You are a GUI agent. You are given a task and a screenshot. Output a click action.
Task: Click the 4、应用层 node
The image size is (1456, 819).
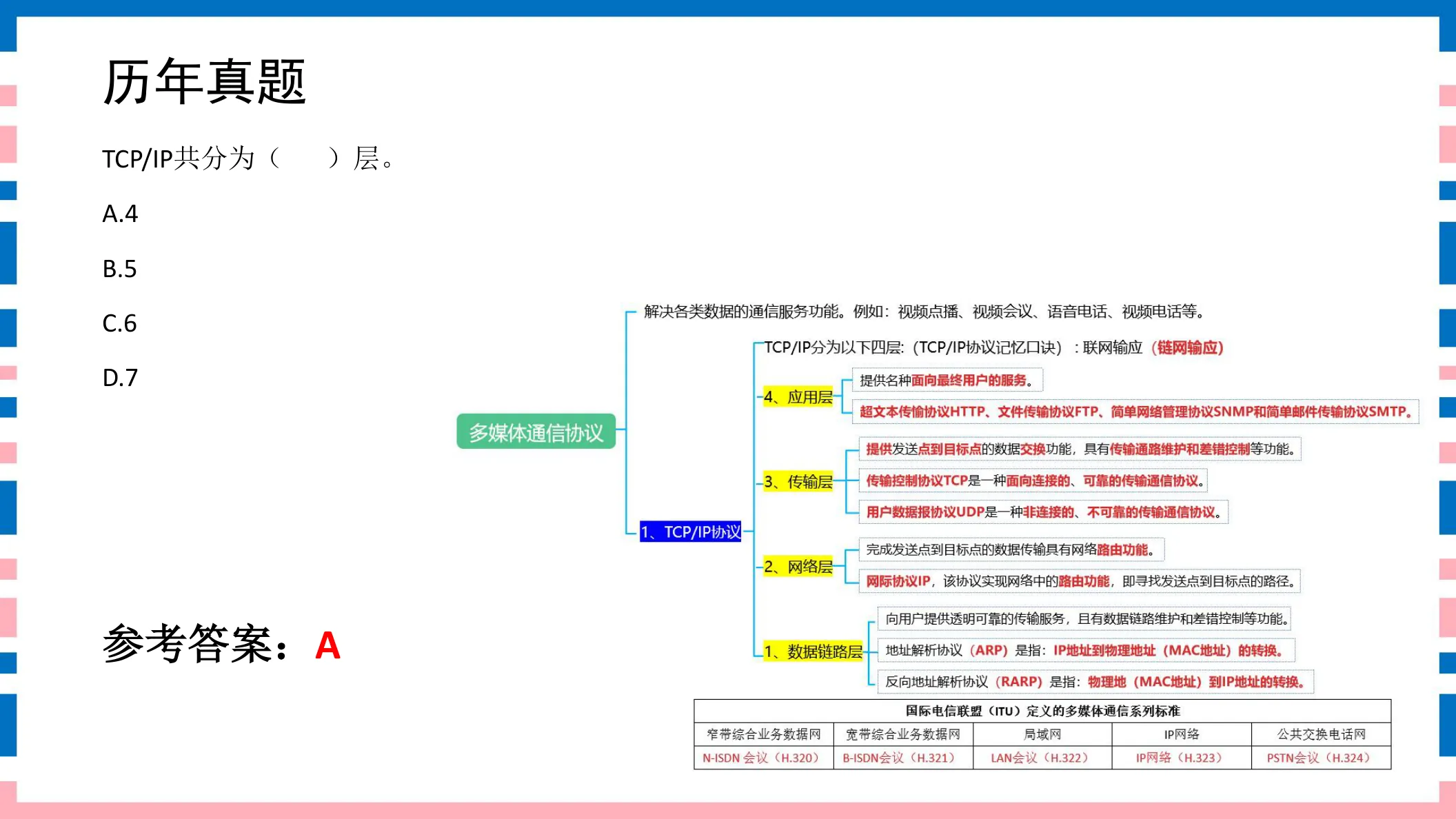point(798,397)
